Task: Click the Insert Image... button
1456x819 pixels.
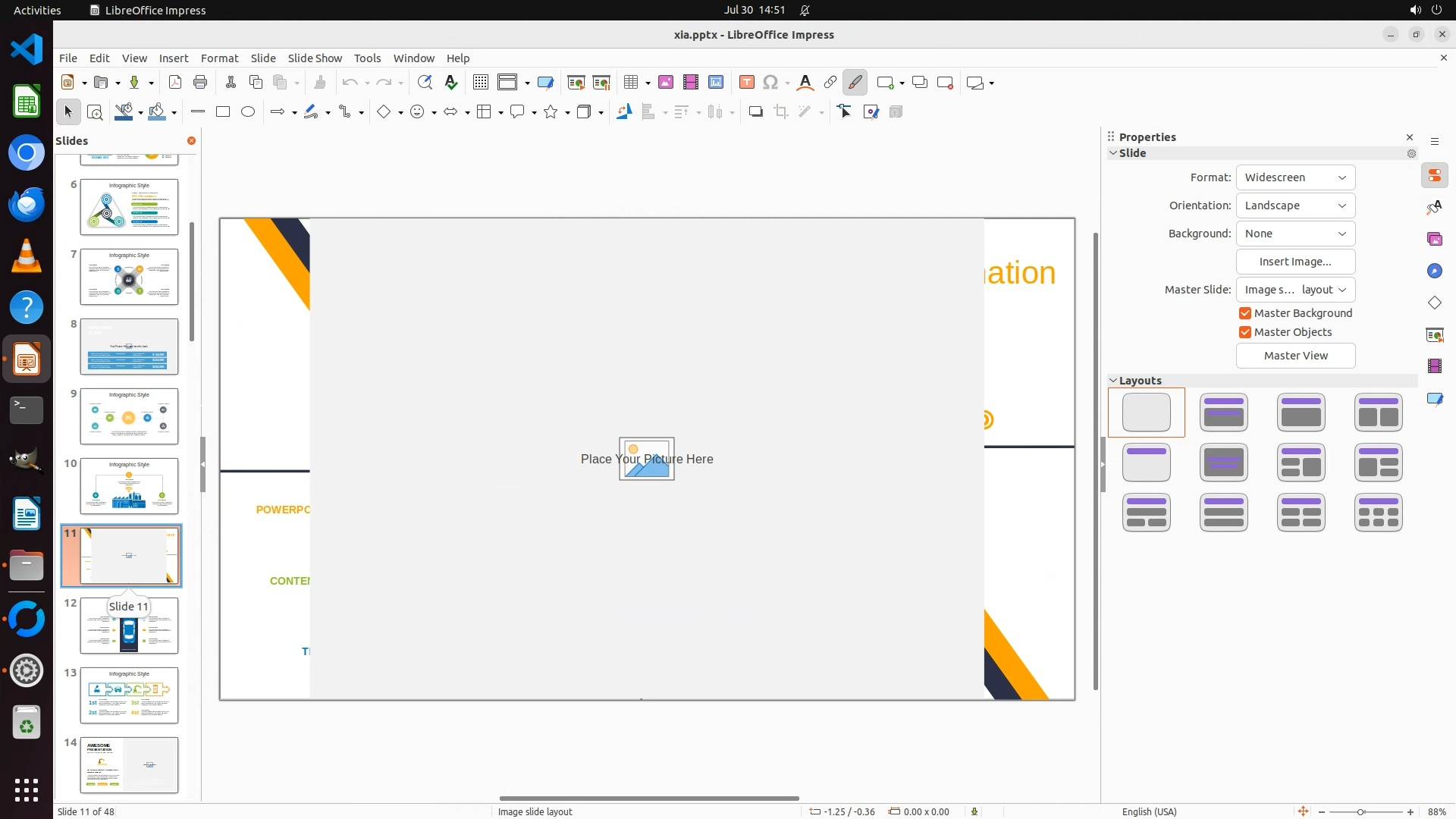Action: point(1295,262)
